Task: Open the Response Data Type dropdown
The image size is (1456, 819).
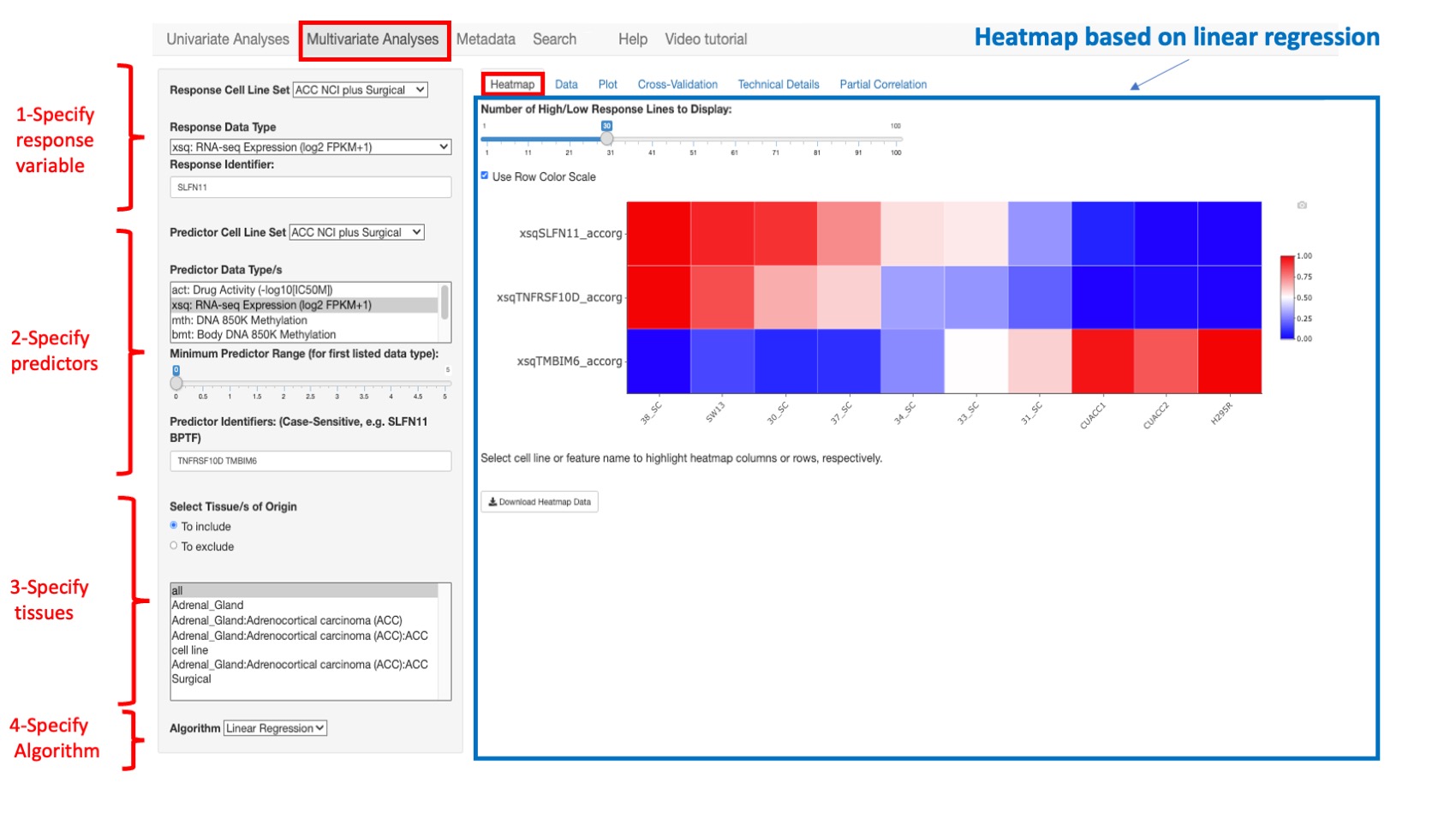Action: [311, 146]
